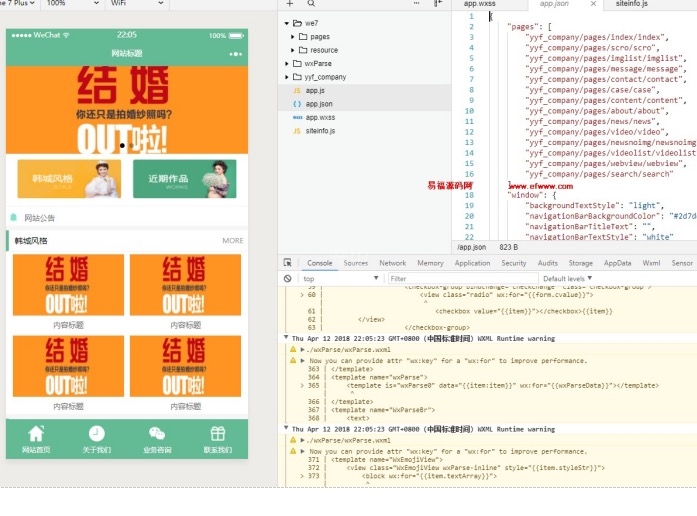Click the file search magnifier icon
Viewport: 697px width, 516px height.
point(311,4)
